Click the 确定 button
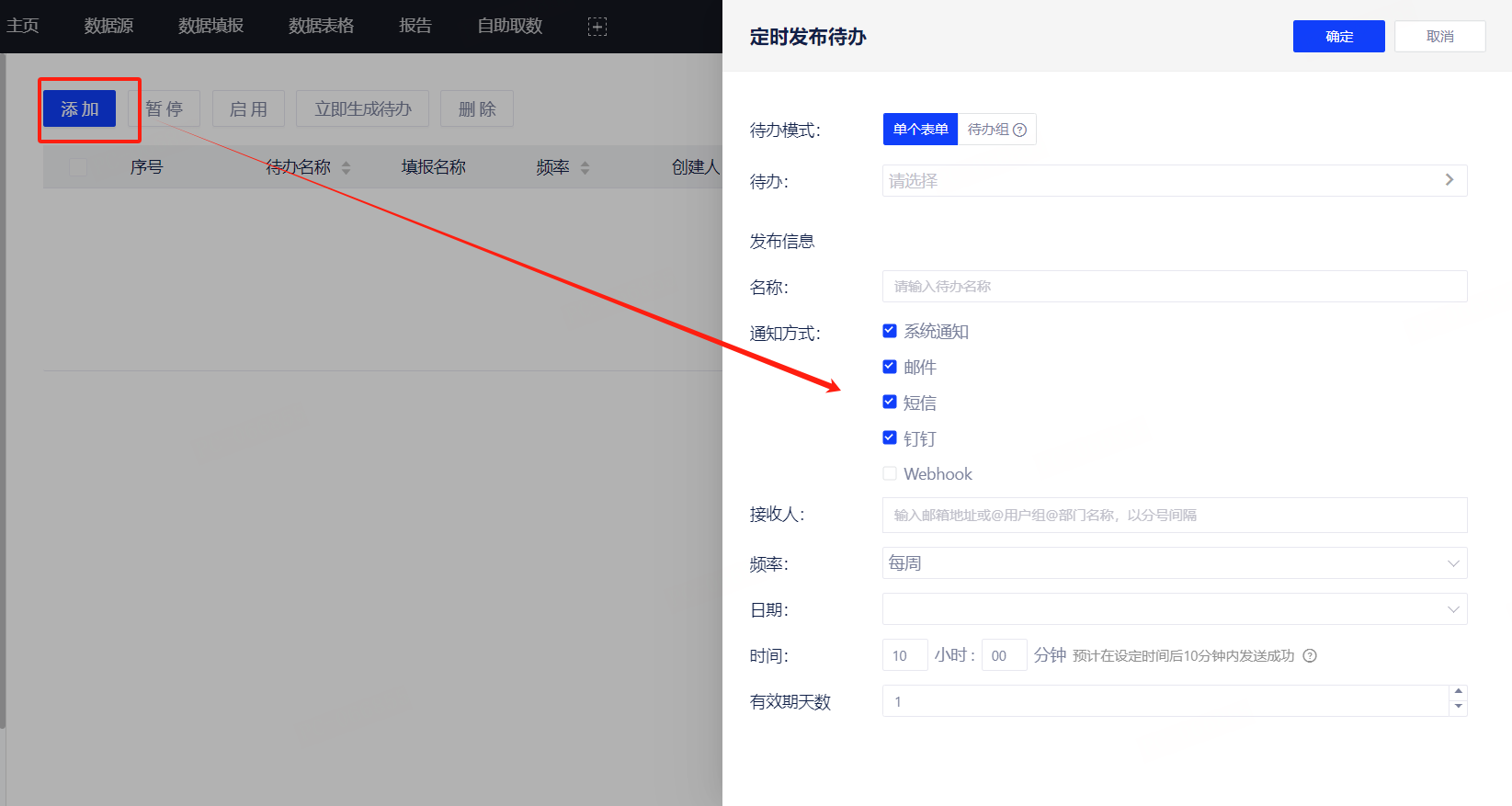Image resolution: width=1512 pixels, height=806 pixels. click(x=1338, y=37)
